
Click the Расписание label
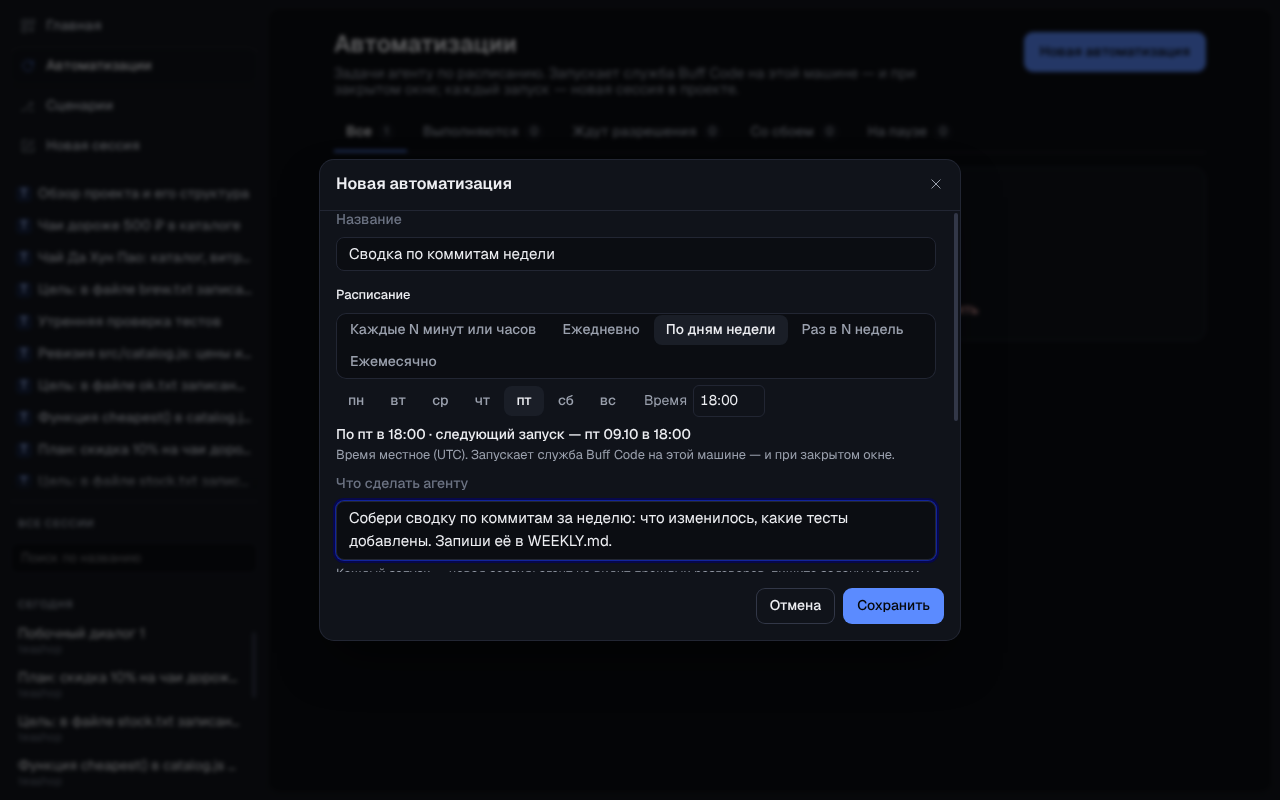coord(373,295)
